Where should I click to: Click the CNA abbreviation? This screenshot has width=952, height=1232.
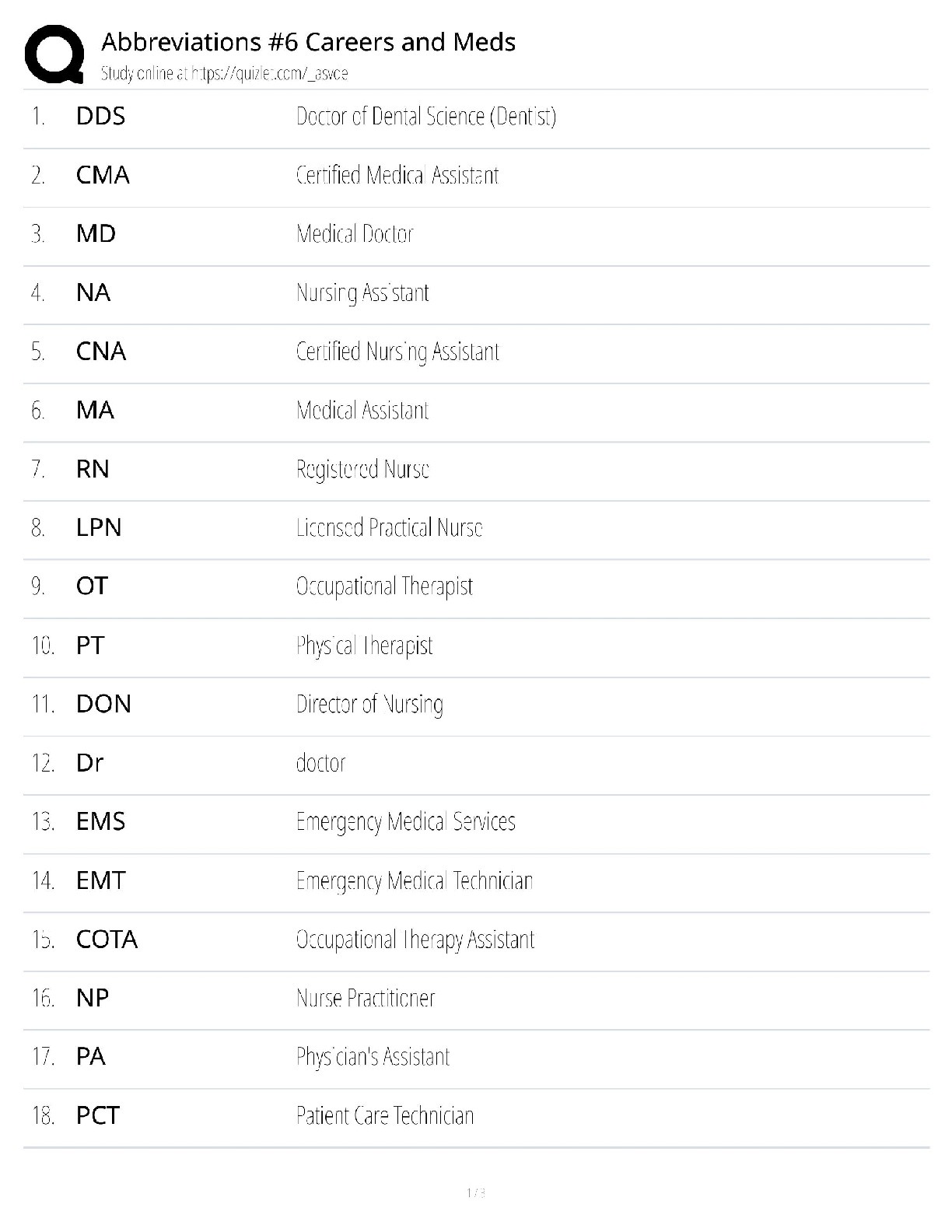[x=101, y=352]
